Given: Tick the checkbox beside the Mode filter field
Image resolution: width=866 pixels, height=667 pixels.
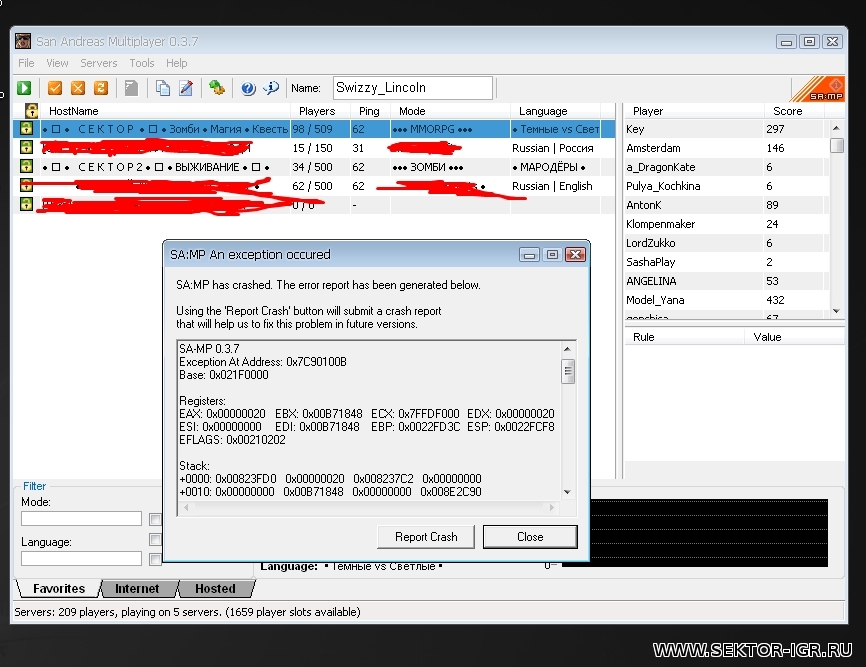Looking at the screenshot, I should pyautogui.click(x=155, y=519).
